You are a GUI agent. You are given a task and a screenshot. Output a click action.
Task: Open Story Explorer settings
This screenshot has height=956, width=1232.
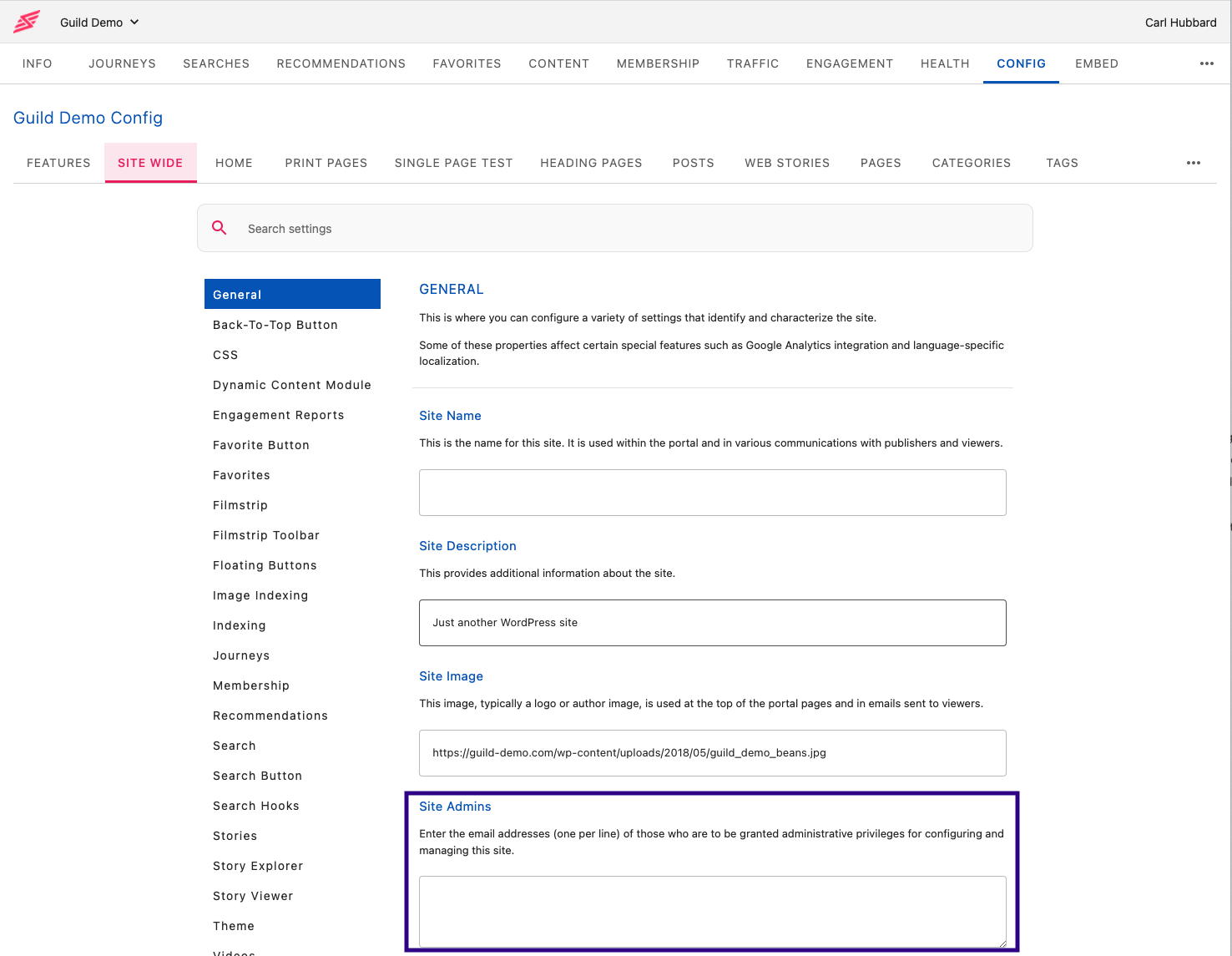point(257,866)
